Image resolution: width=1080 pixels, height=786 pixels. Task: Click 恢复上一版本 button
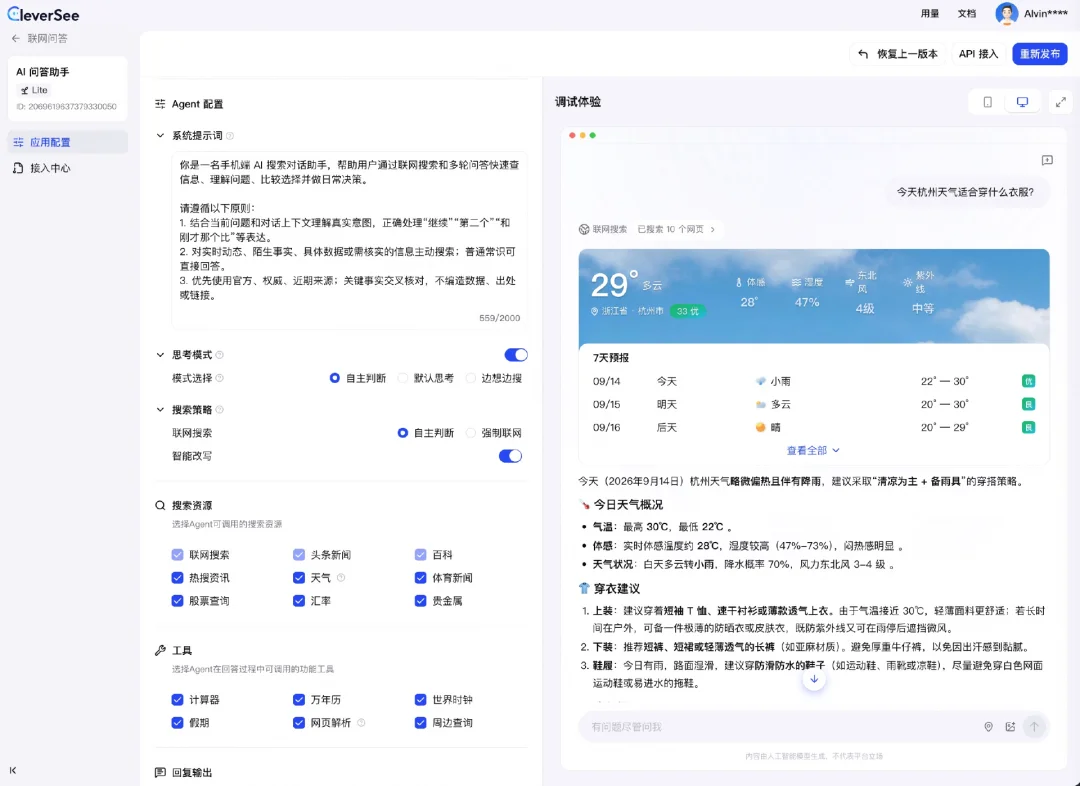tap(897, 54)
